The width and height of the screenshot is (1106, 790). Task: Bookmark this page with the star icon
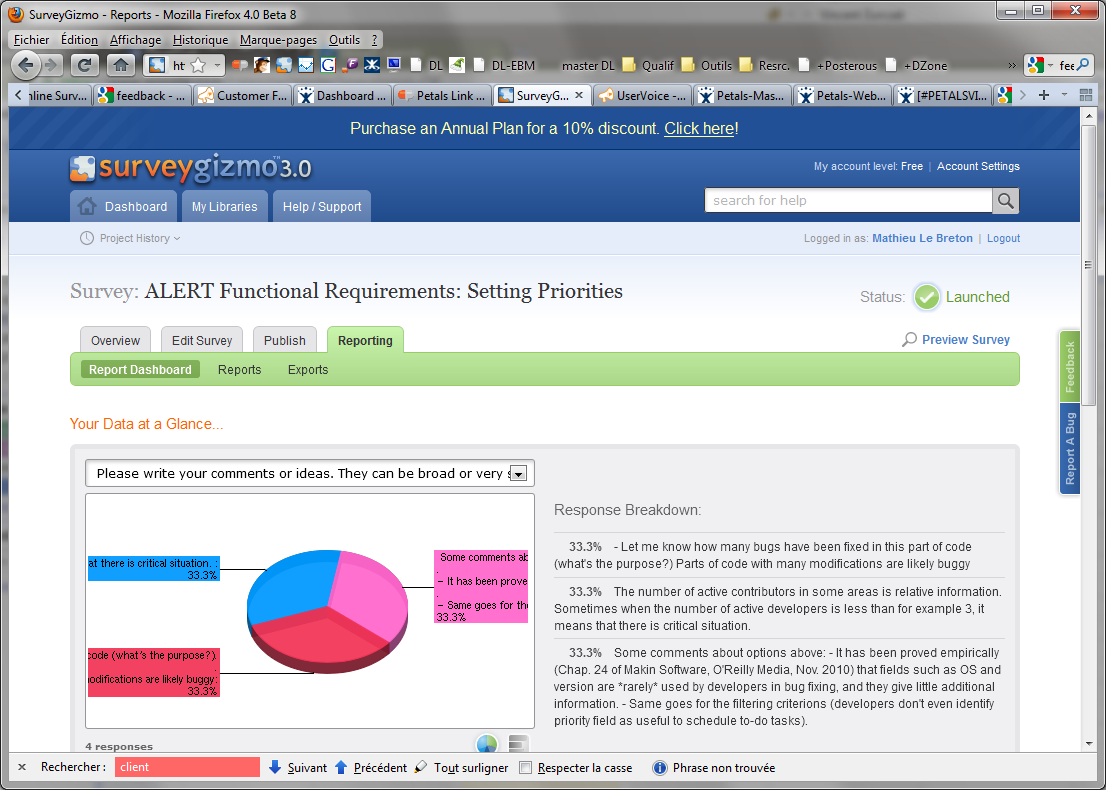click(198, 65)
